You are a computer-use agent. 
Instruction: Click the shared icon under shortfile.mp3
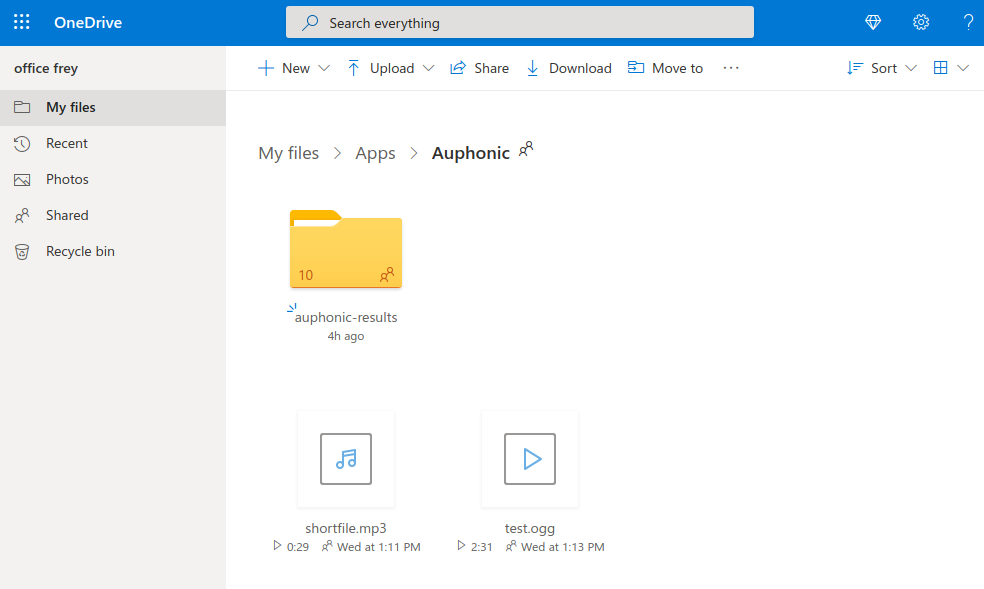[x=327, y=546]
